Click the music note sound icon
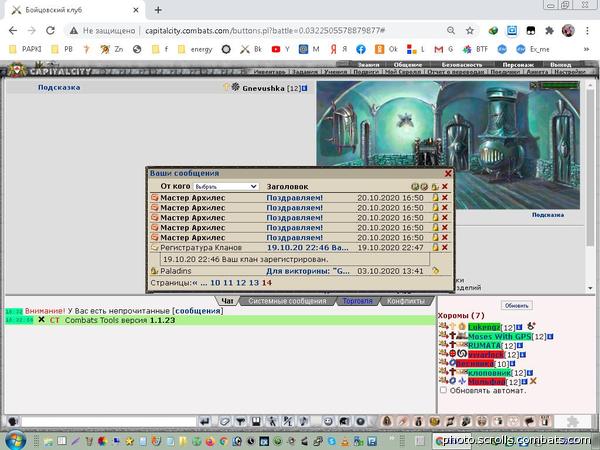Image resolution: width=600 pixels, height=450 pixels. tap(304, 422)
